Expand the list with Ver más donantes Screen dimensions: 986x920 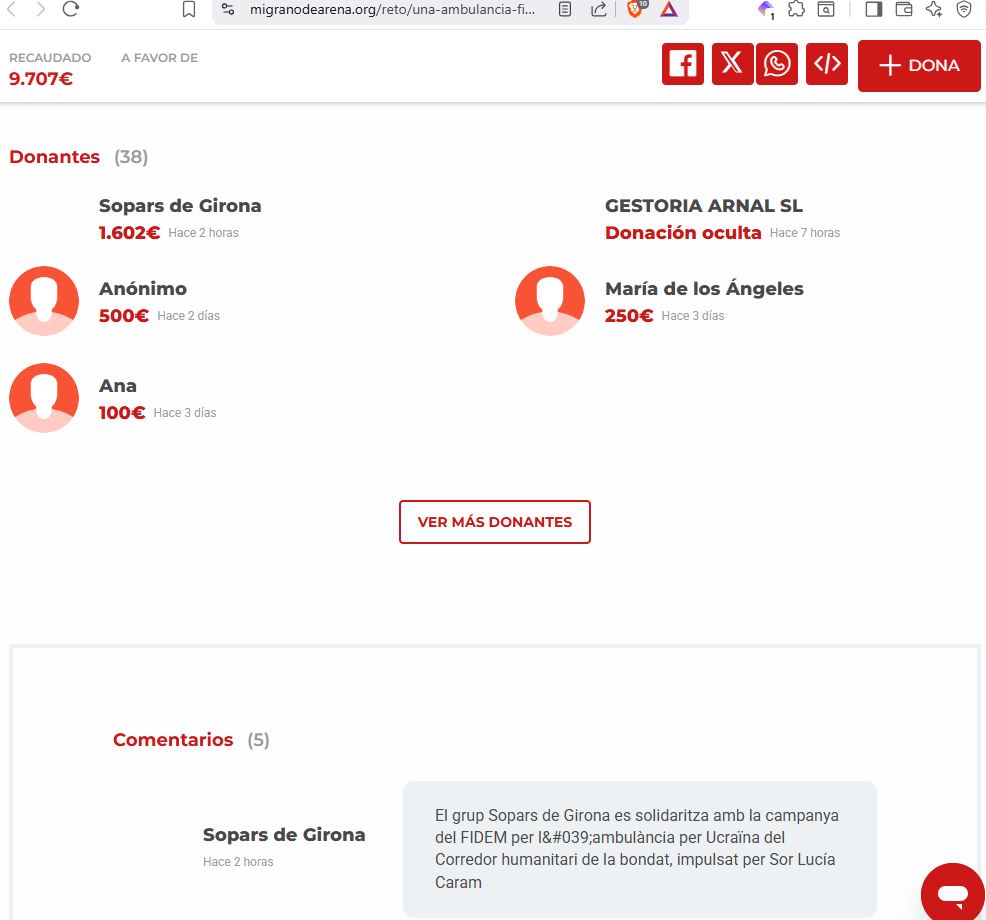click(x=494, y=522)
